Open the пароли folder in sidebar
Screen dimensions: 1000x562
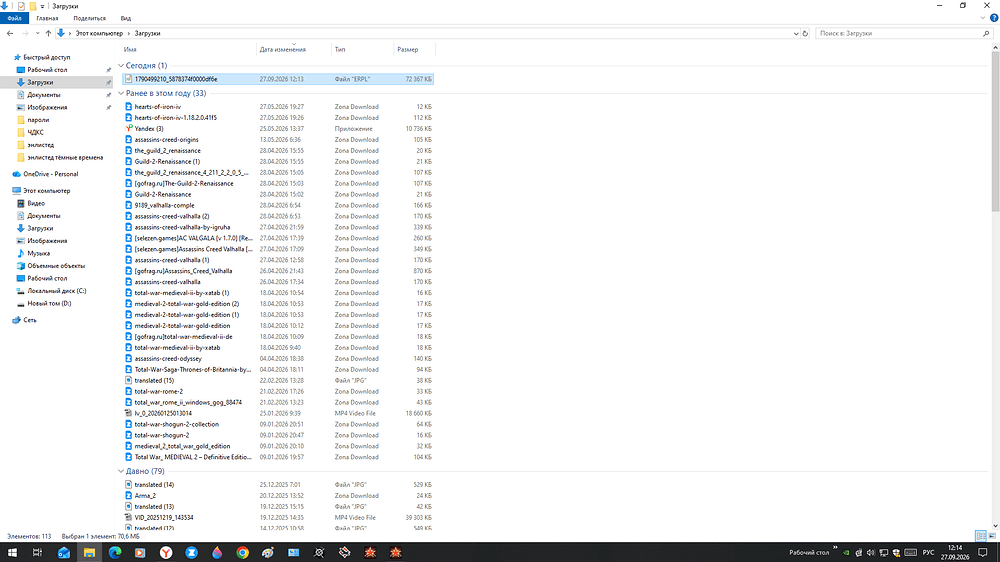click(x=38, y=120)
